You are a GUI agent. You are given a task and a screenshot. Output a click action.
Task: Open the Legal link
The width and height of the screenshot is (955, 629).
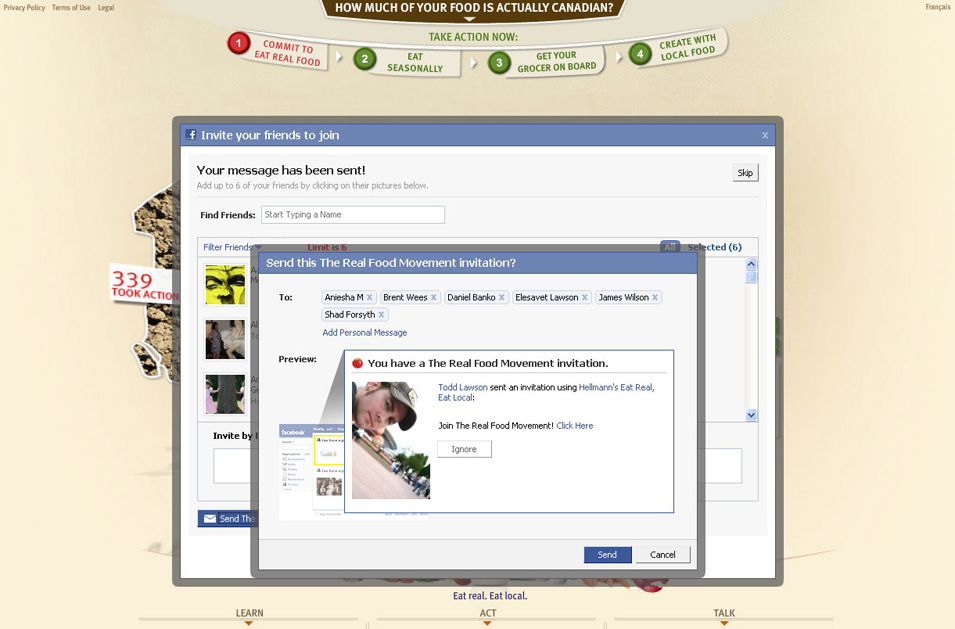click(x=106, y=7)
